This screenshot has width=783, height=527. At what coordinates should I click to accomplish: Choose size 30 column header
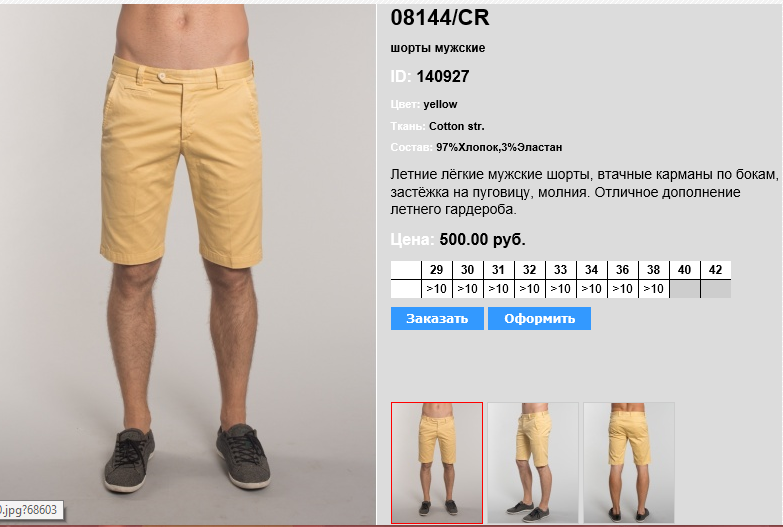[467, 270]
